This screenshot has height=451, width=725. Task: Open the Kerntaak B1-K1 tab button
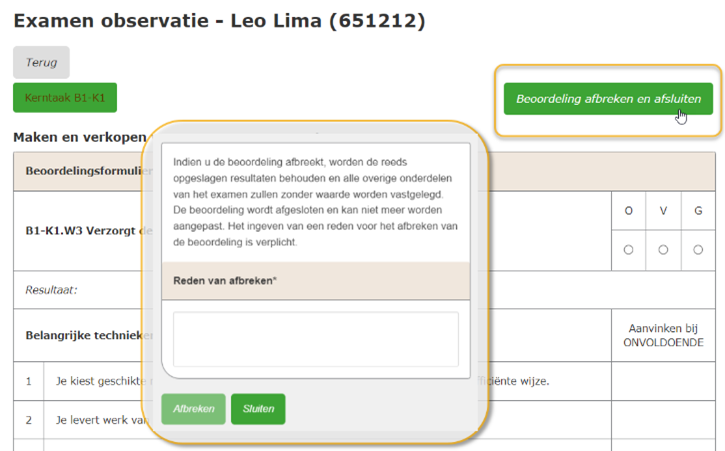pyautogui.click(x=65, y=98)
